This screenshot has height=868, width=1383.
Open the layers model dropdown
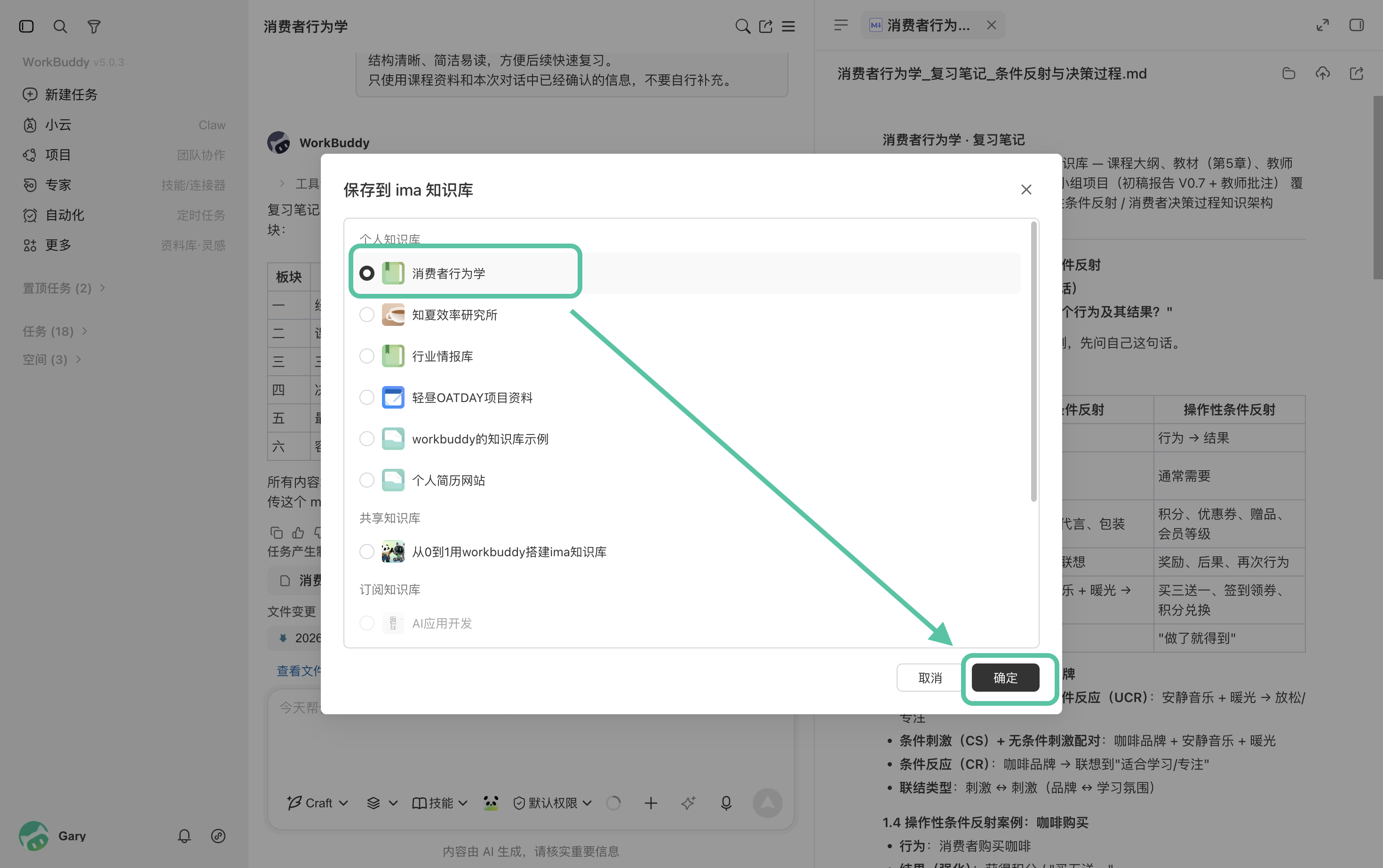tap(382, 803)
